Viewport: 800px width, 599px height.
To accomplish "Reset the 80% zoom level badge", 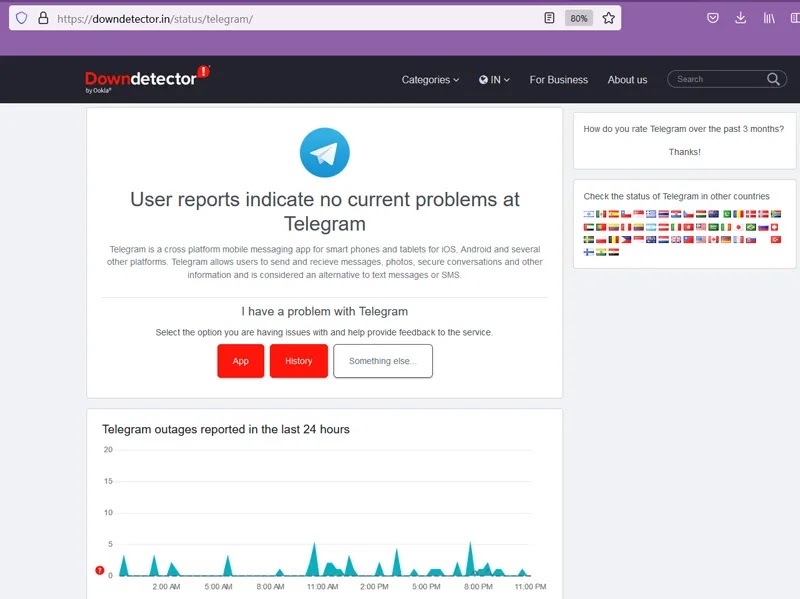I will click(x=579, y=18).
